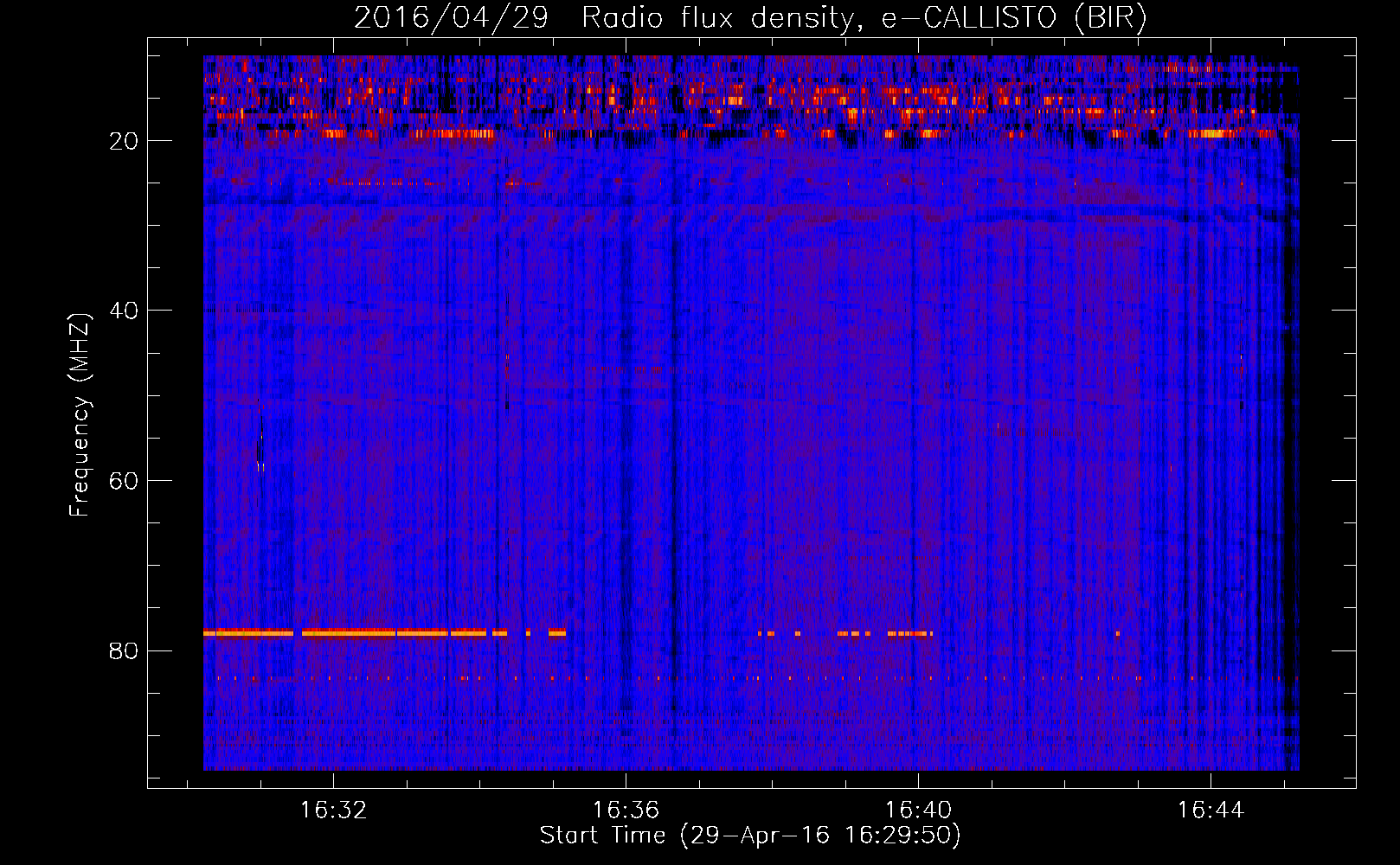
Task: Click the plot title '2016/04/29 Radio flux density'
Action: [x=603, y=18]
